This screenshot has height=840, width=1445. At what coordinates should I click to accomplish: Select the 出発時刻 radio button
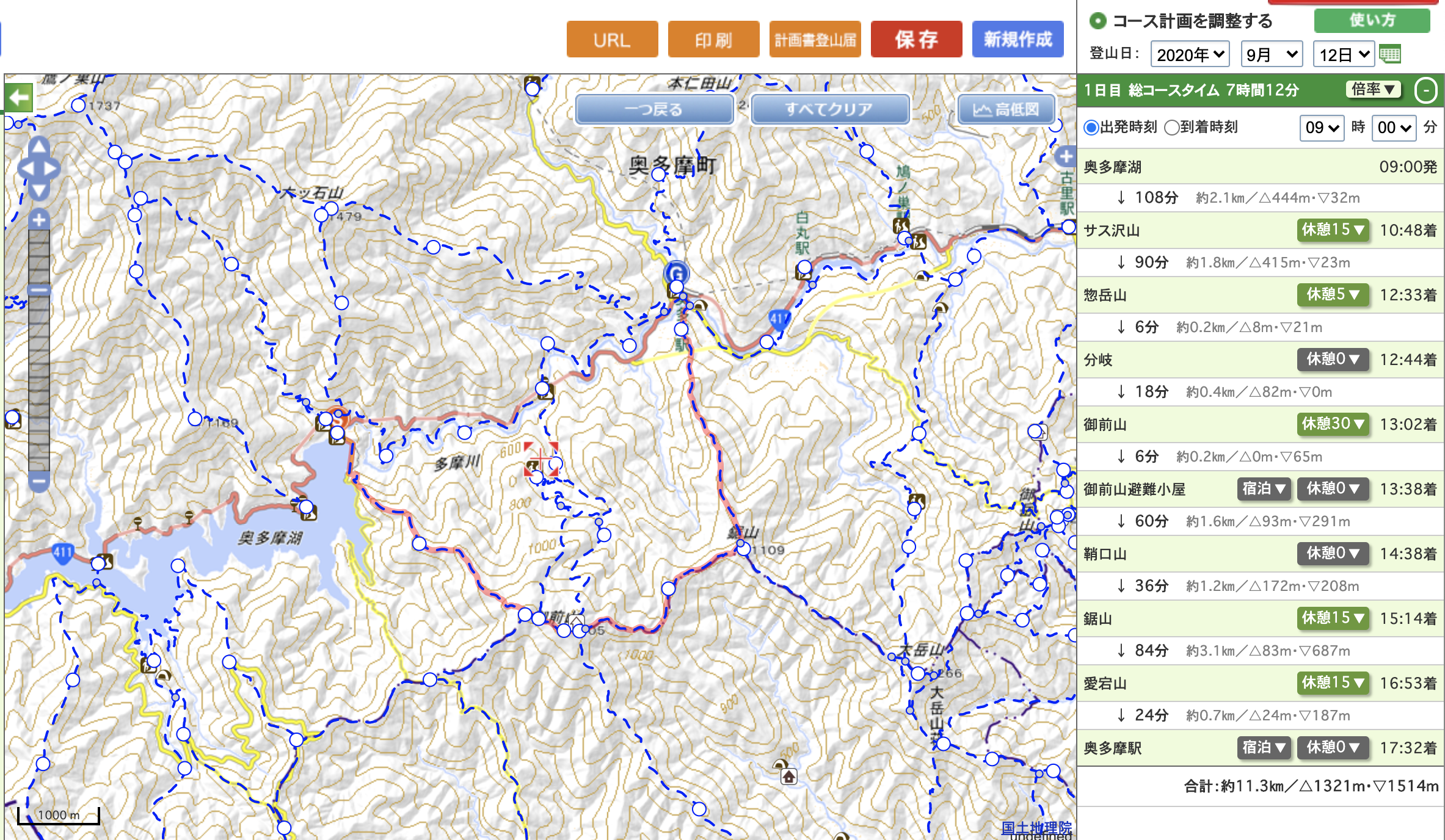pos(1091,128)
